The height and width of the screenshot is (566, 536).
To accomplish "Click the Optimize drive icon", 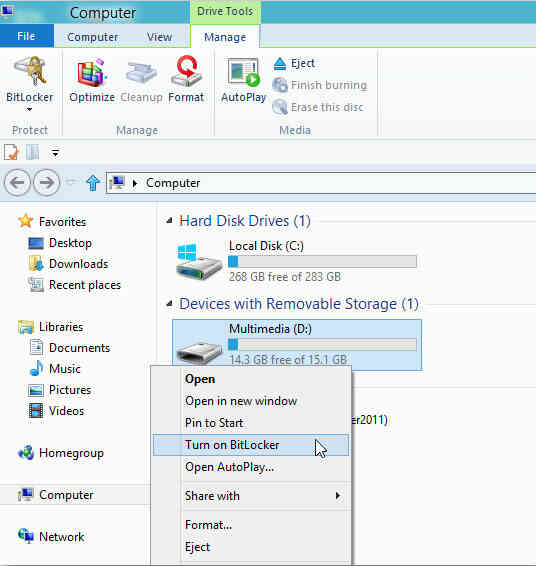I will pos(92,72).
